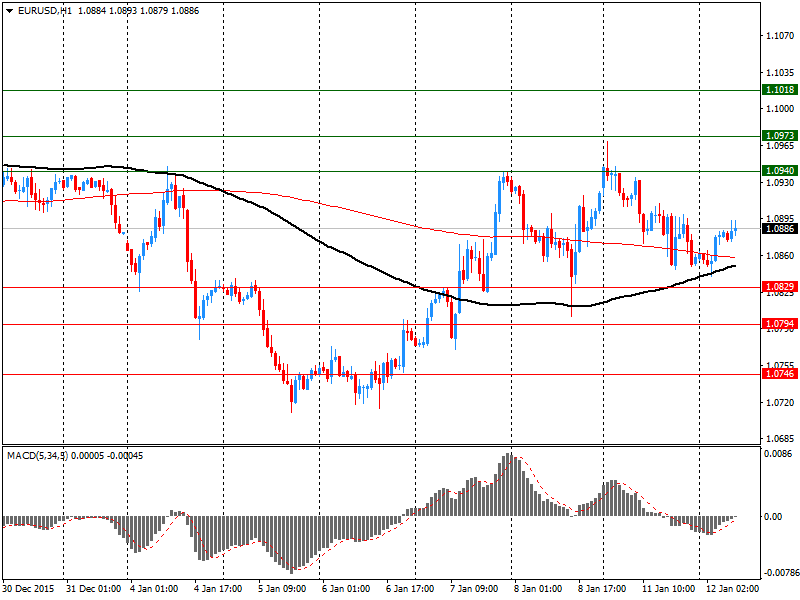The width and height of the screenshot is (800, 600).
Task: Select the green 1.1018 price level label
Action: [x=779, y=90]
